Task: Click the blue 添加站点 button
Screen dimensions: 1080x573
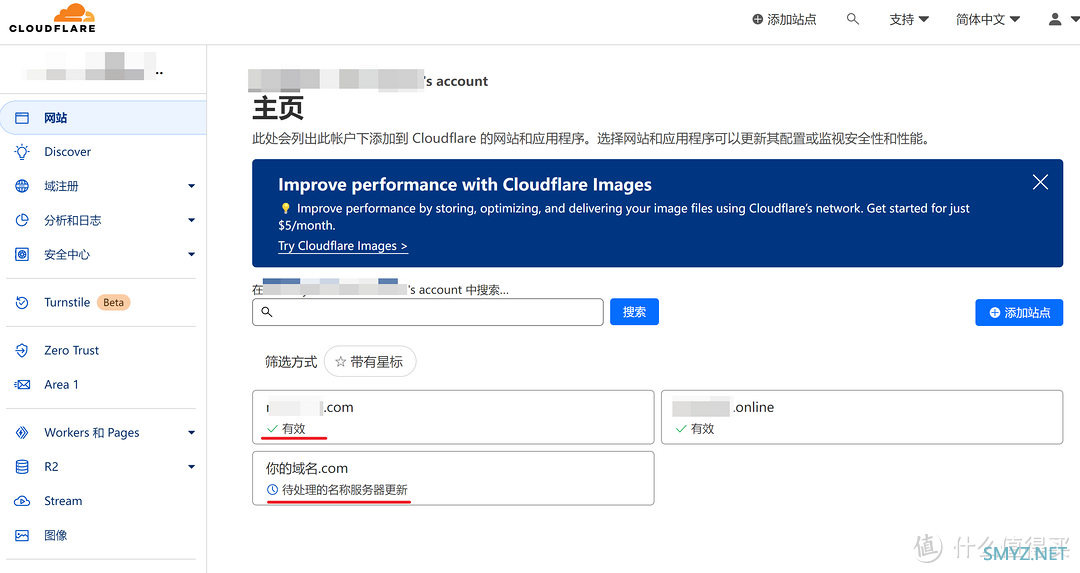Action: 1019,313
